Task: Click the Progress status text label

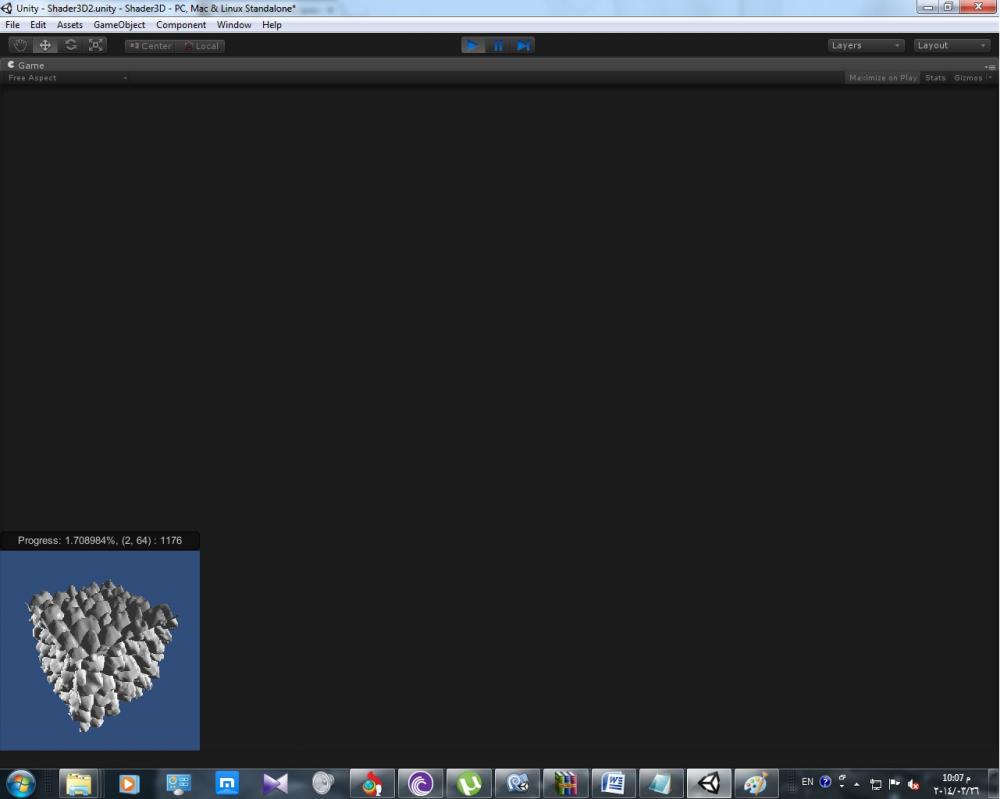Action: pos(99,540)
